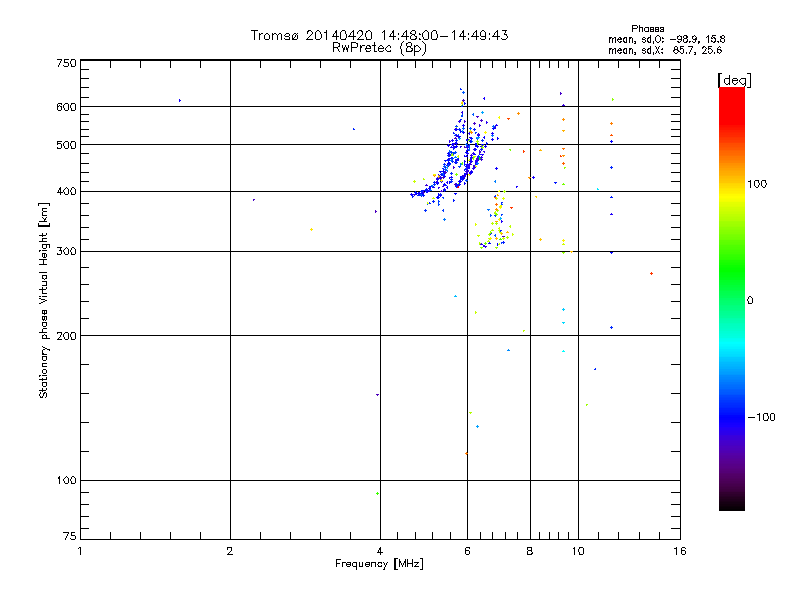Click the x-axis tick label '4'

pyautogui.click(x=380, y=551)
